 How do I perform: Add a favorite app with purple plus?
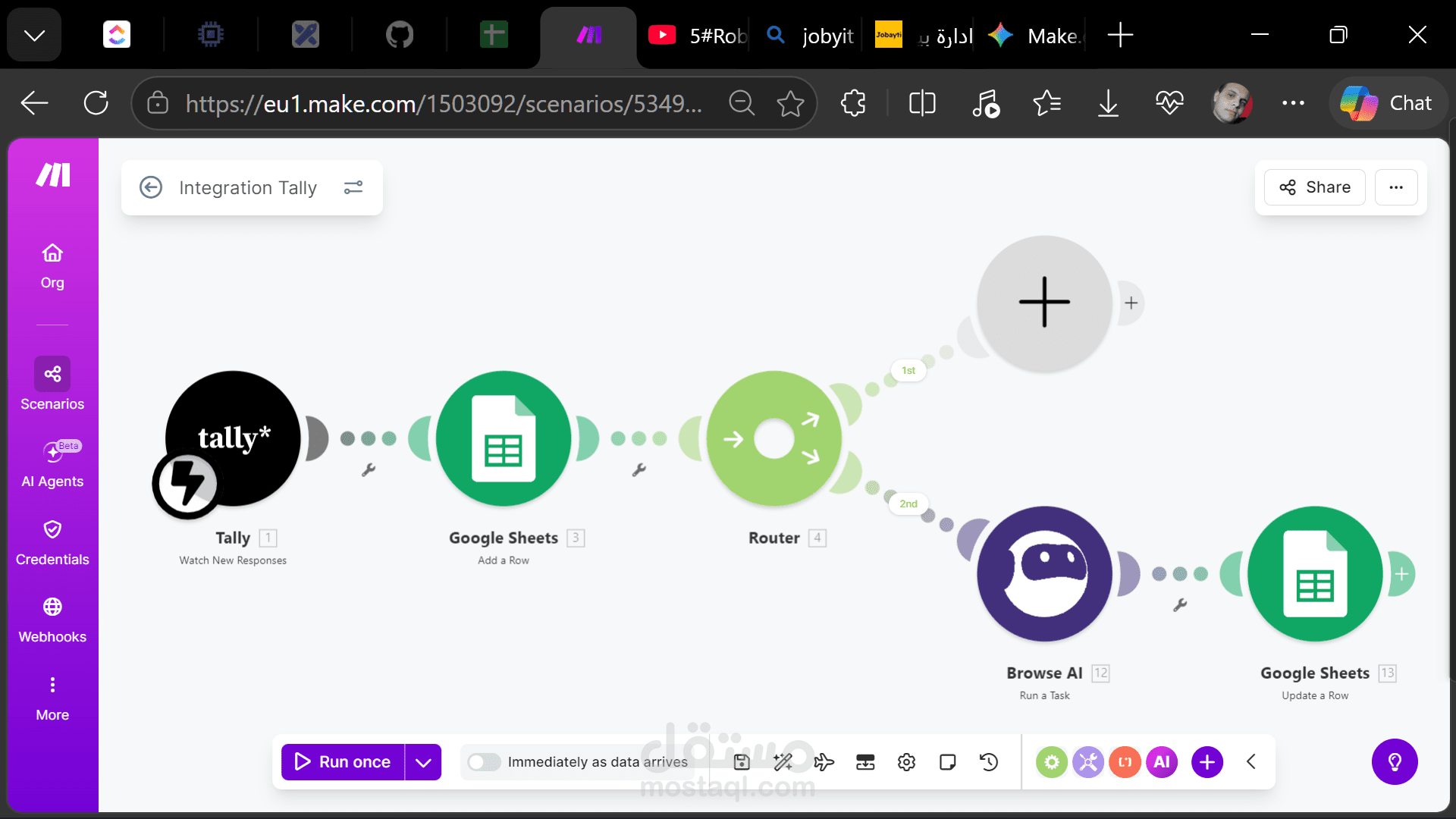1207,762
